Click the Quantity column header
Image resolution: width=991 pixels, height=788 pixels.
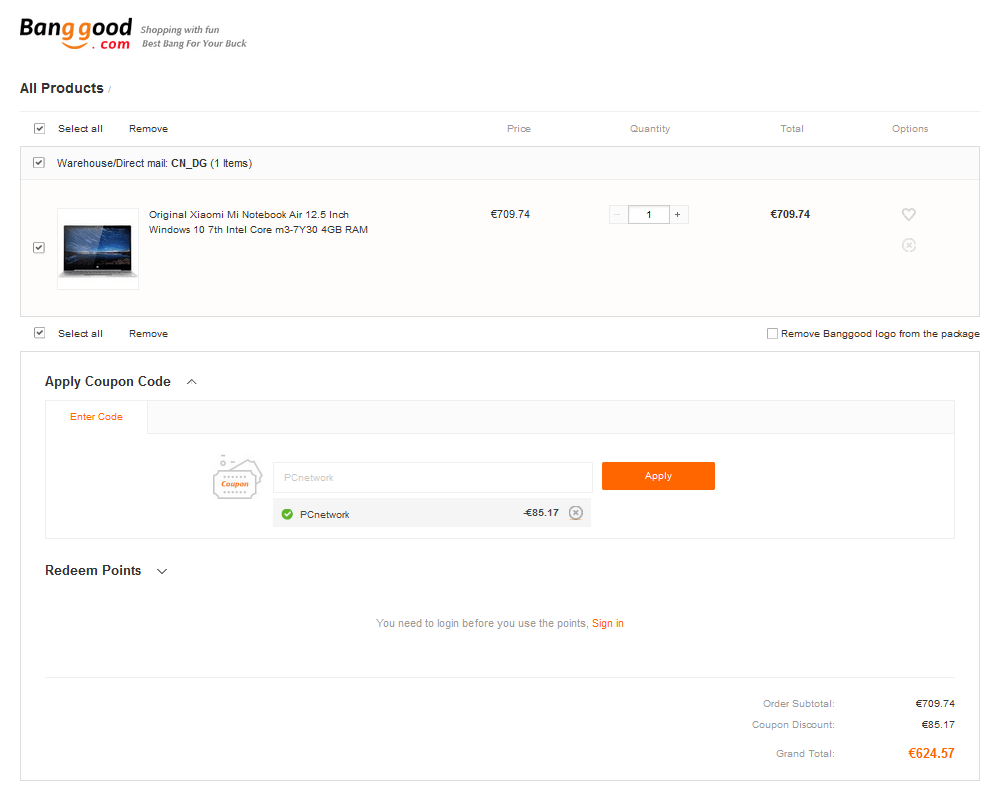pyautogui.click(x=650, y=128)
